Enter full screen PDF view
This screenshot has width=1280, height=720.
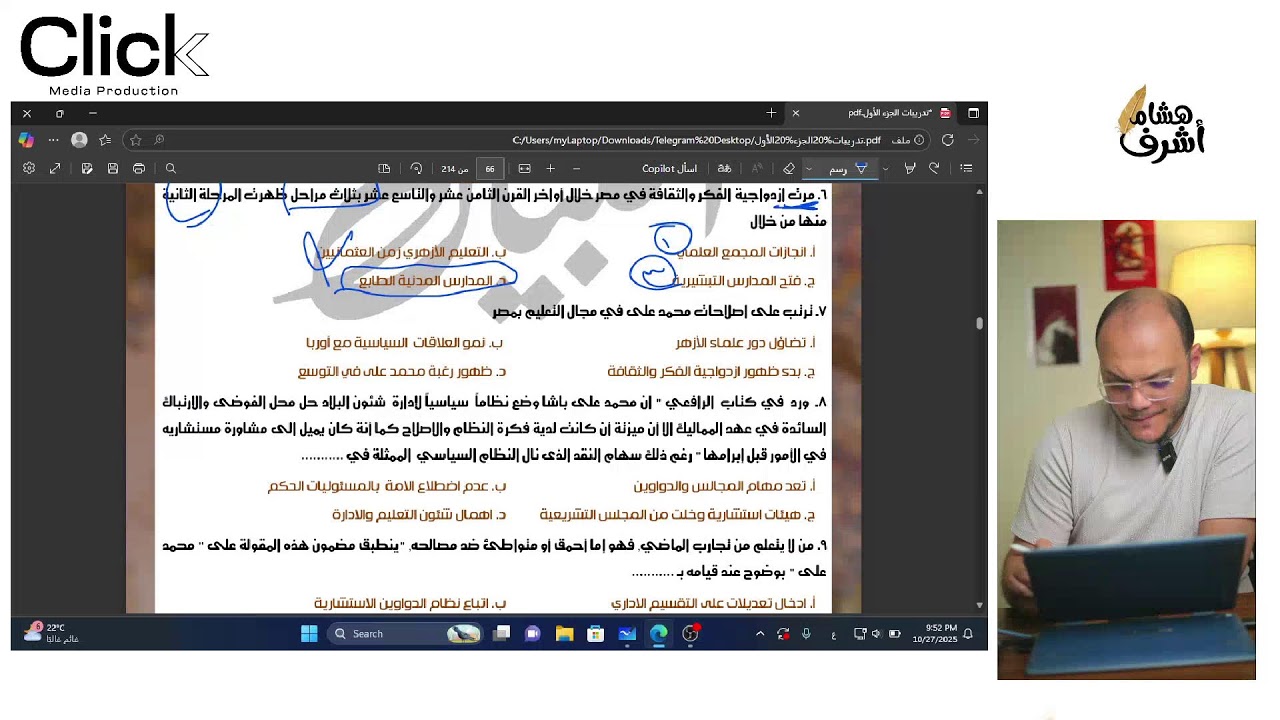[x=55, y=168]
